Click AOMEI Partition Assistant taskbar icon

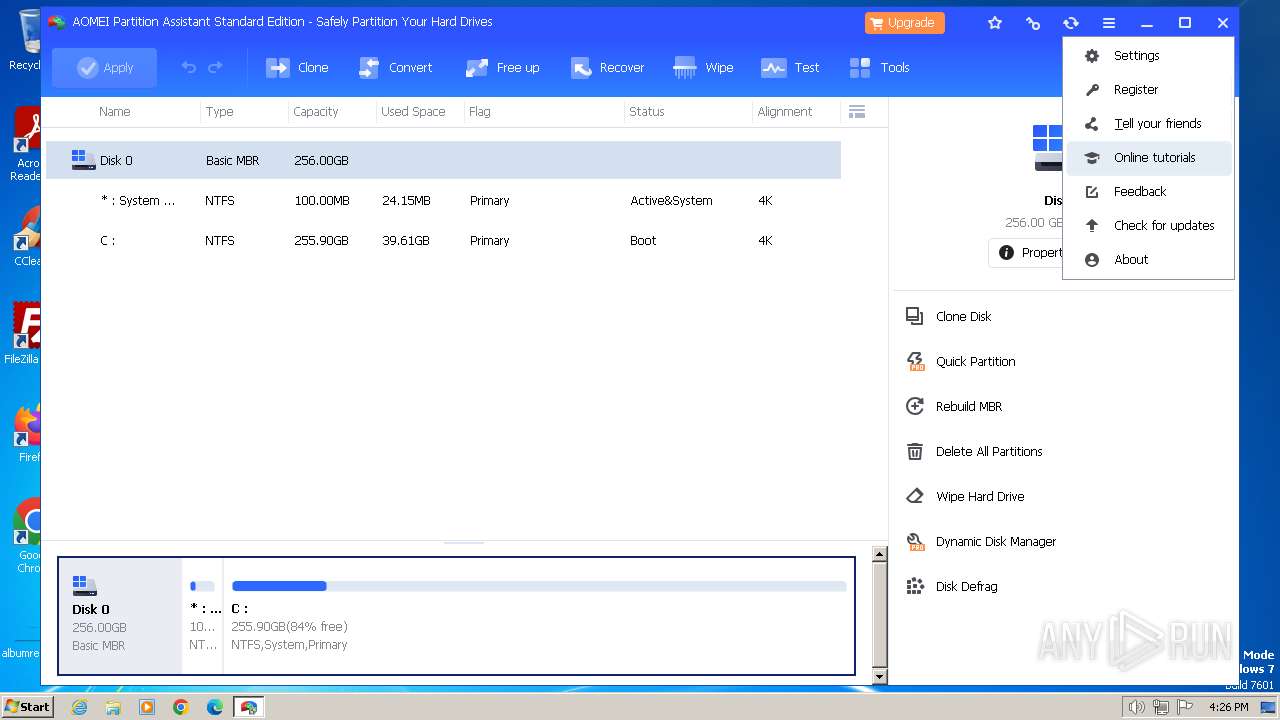pyautogui.click(x=248, y=707)
